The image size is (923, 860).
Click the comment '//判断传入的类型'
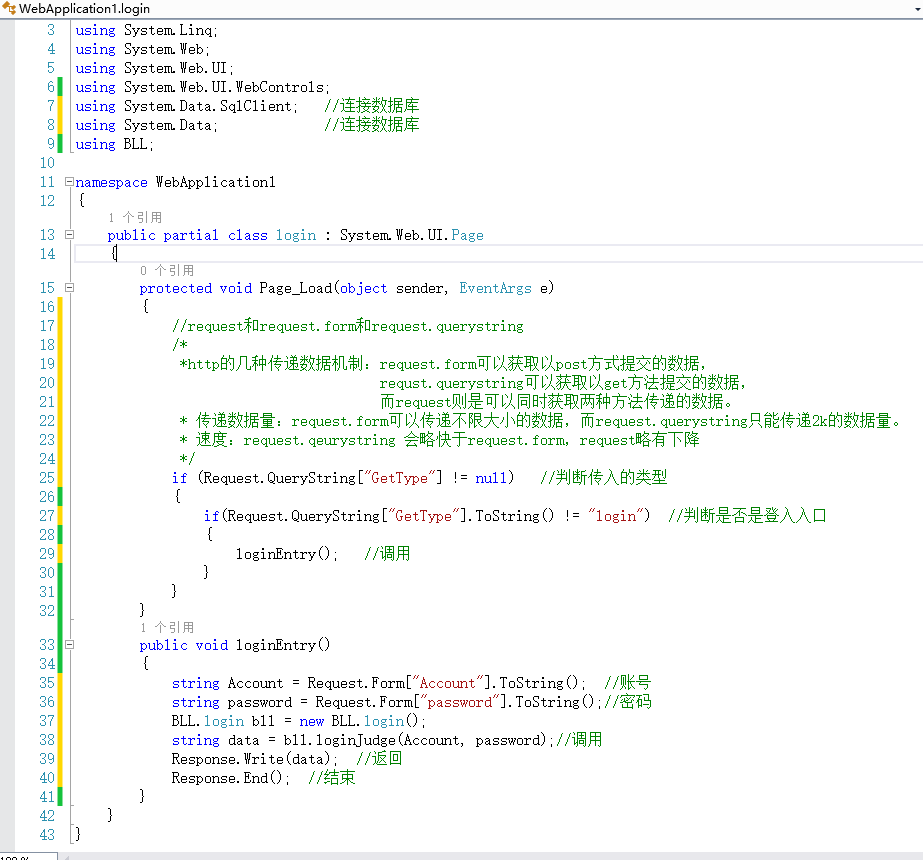click(x=603, y=477)
